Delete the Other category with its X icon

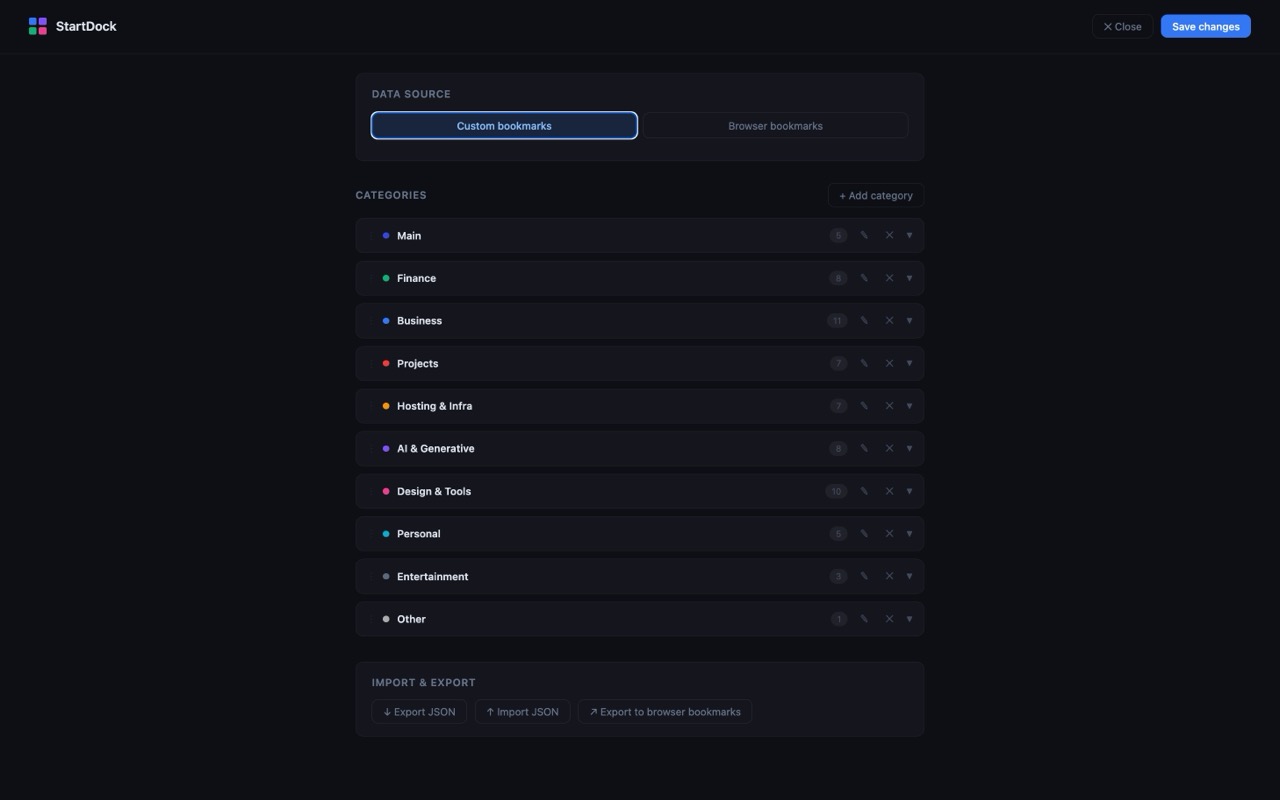(x=889, y=619)
